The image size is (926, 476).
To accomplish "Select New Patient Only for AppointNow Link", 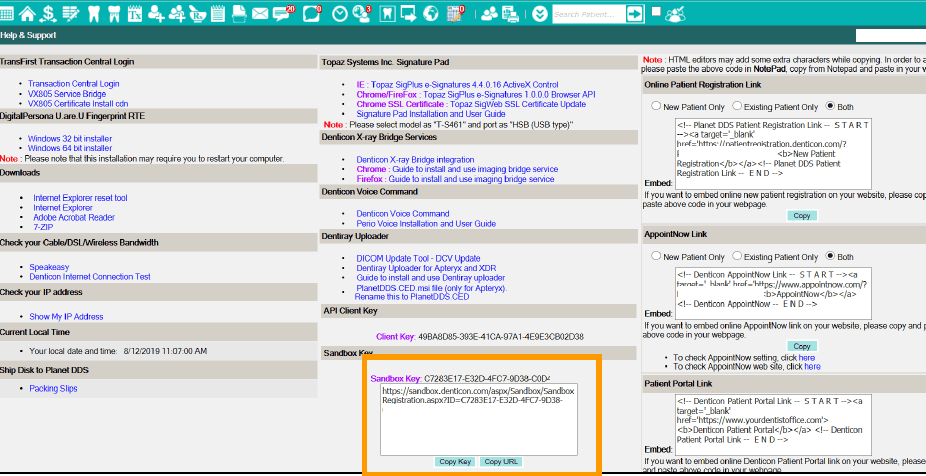I will 656,256.
